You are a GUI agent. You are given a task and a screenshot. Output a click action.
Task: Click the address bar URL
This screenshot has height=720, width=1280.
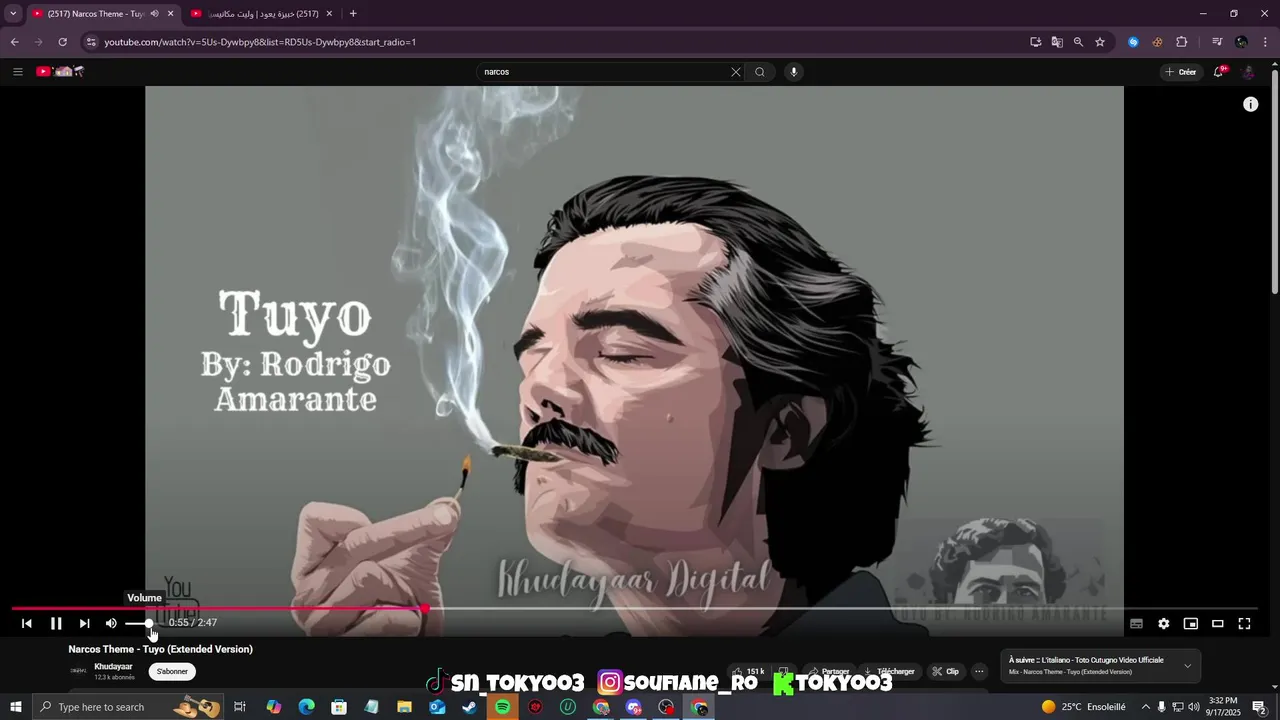point(260,42)
